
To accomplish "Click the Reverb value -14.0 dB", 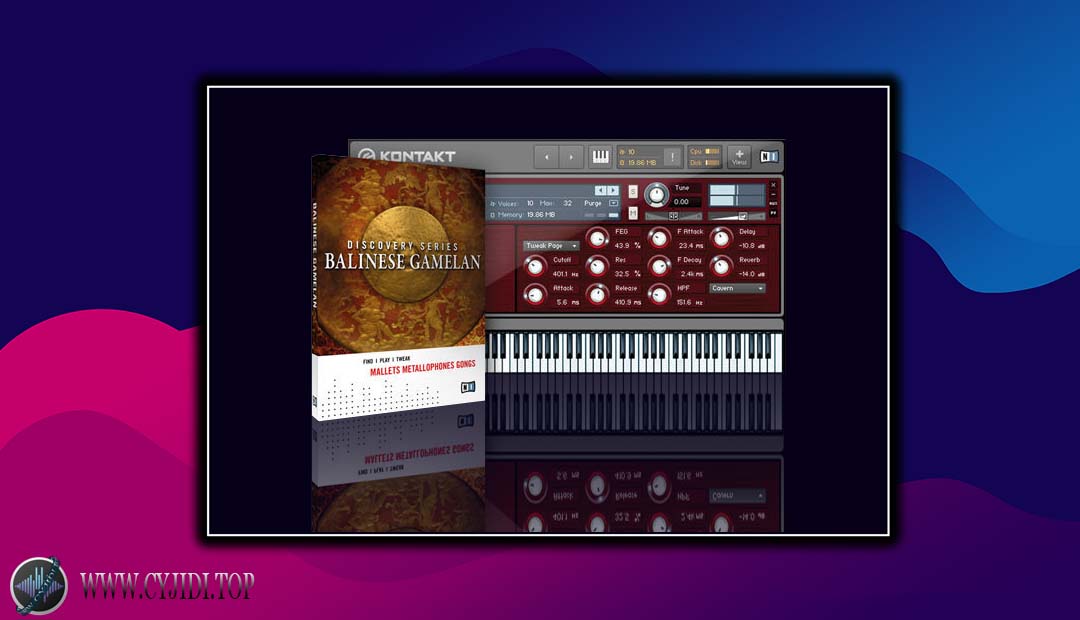I will tap(751, 274).
